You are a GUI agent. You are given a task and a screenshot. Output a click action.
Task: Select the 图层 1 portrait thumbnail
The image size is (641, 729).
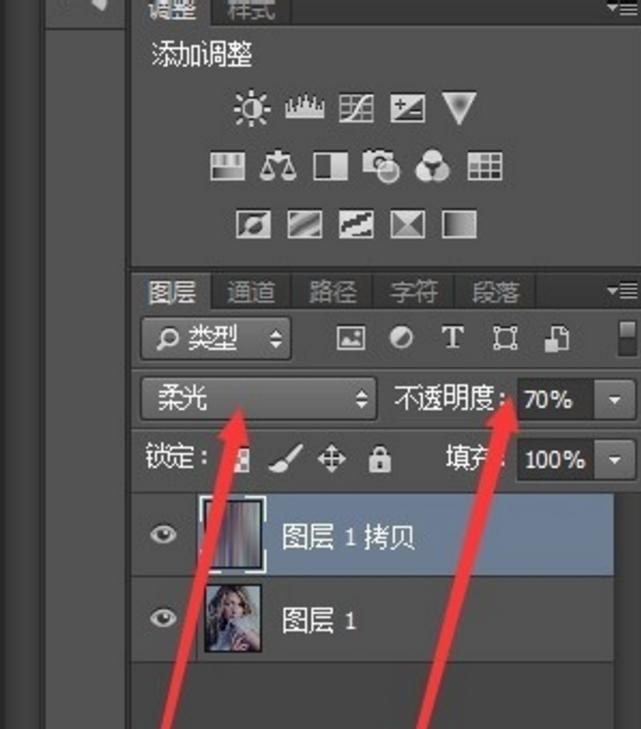tap(233, 618)
